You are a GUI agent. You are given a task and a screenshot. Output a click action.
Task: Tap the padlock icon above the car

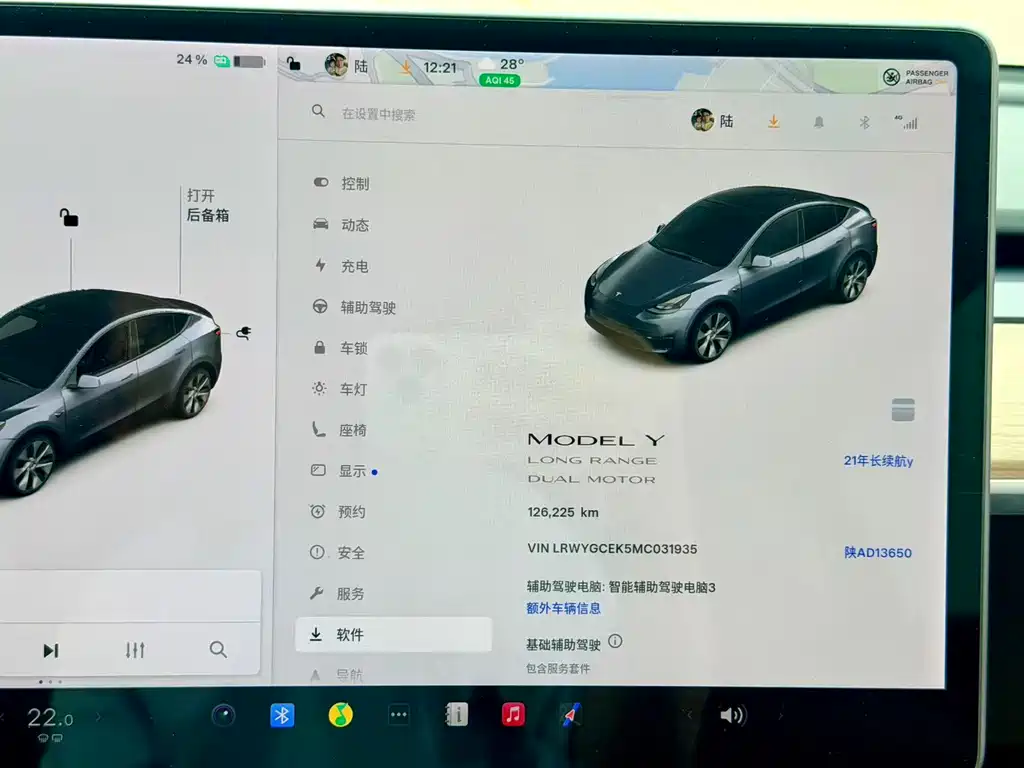click(x=69, y=217)
